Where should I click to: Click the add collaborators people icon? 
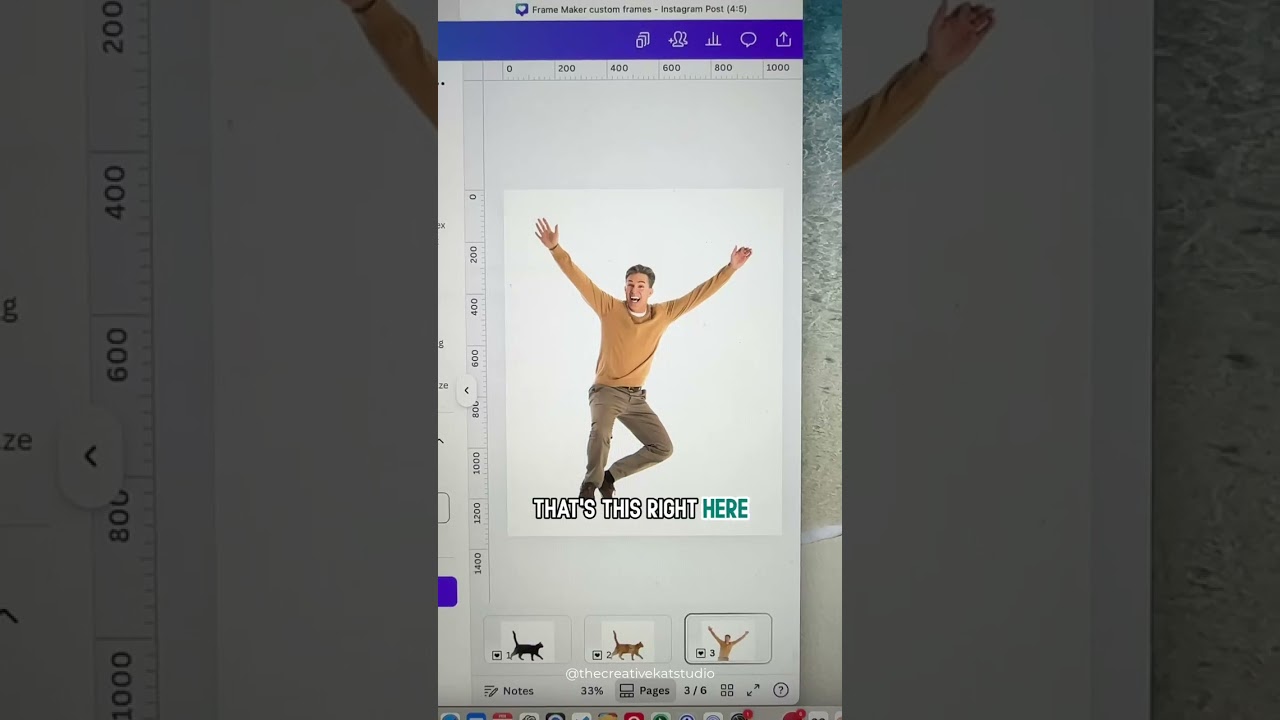(x=678, y=40)
